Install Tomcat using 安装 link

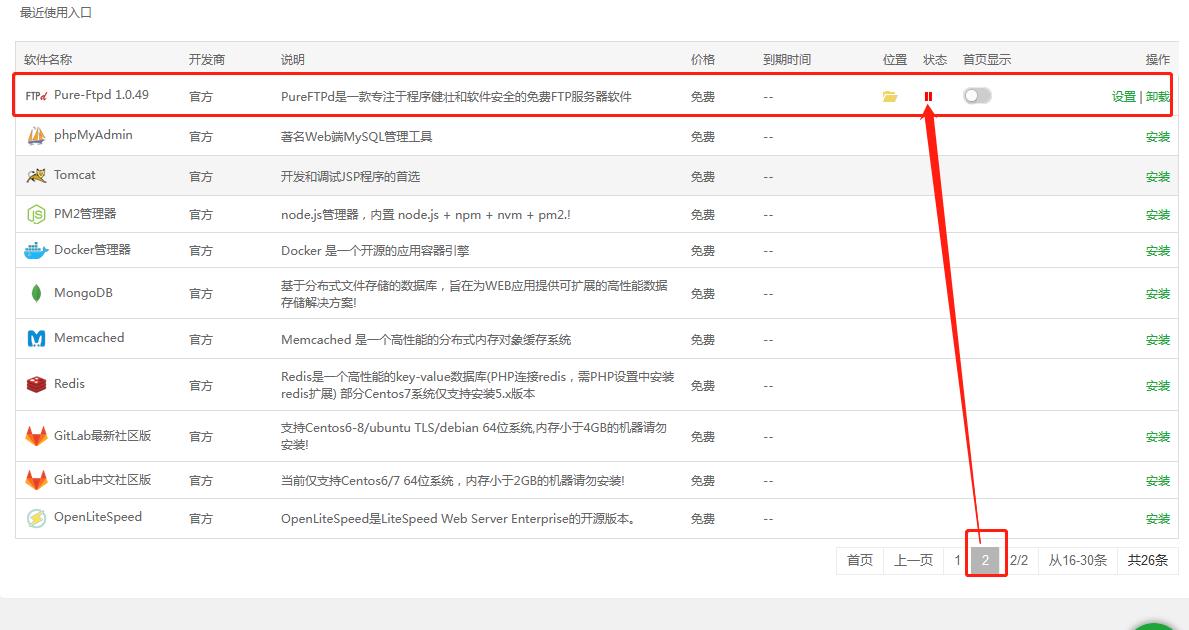point(1158,177)
